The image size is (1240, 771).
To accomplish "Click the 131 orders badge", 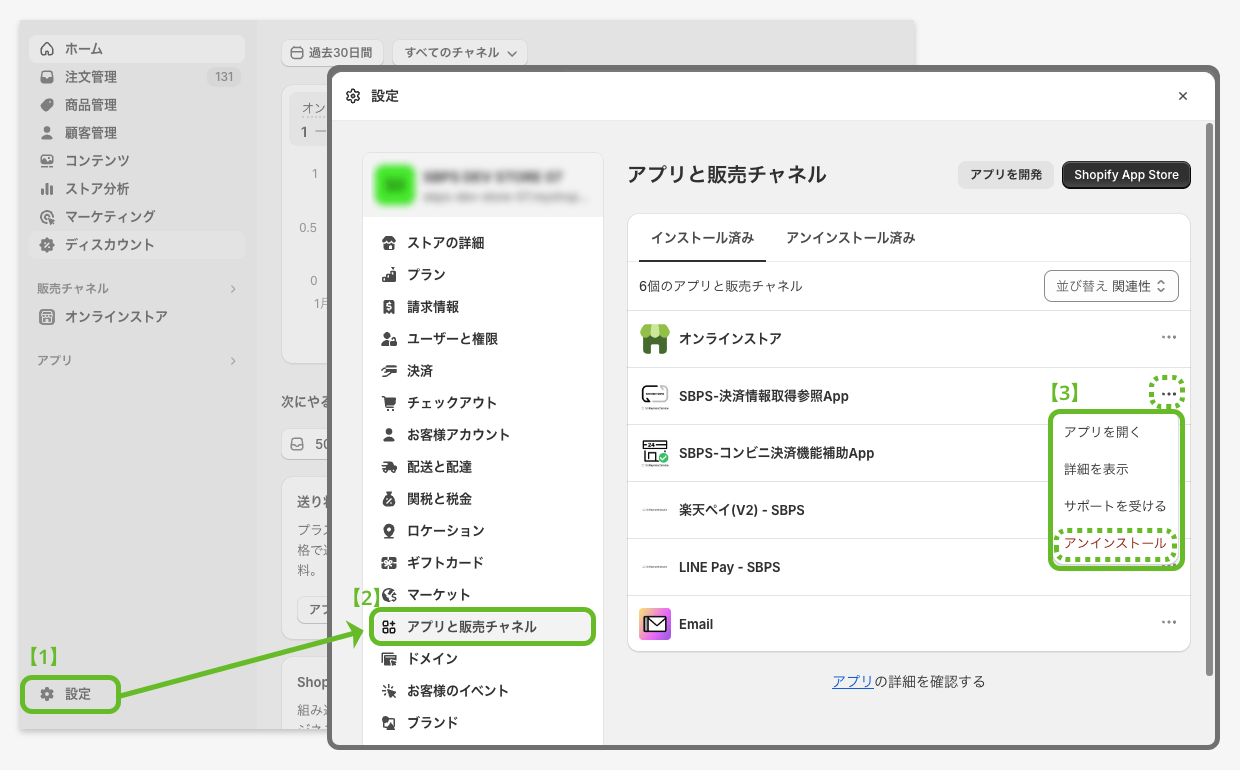I will (x=223, y=77).
